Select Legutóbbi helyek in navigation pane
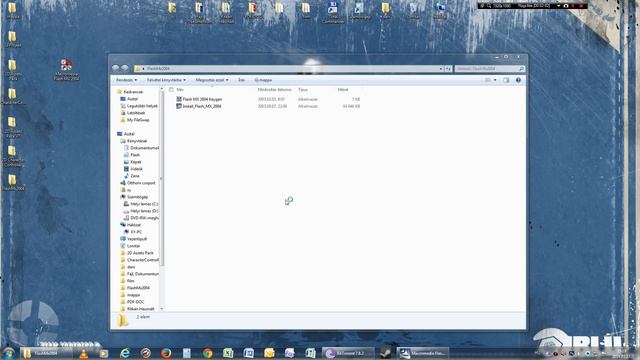 point(139,106)
